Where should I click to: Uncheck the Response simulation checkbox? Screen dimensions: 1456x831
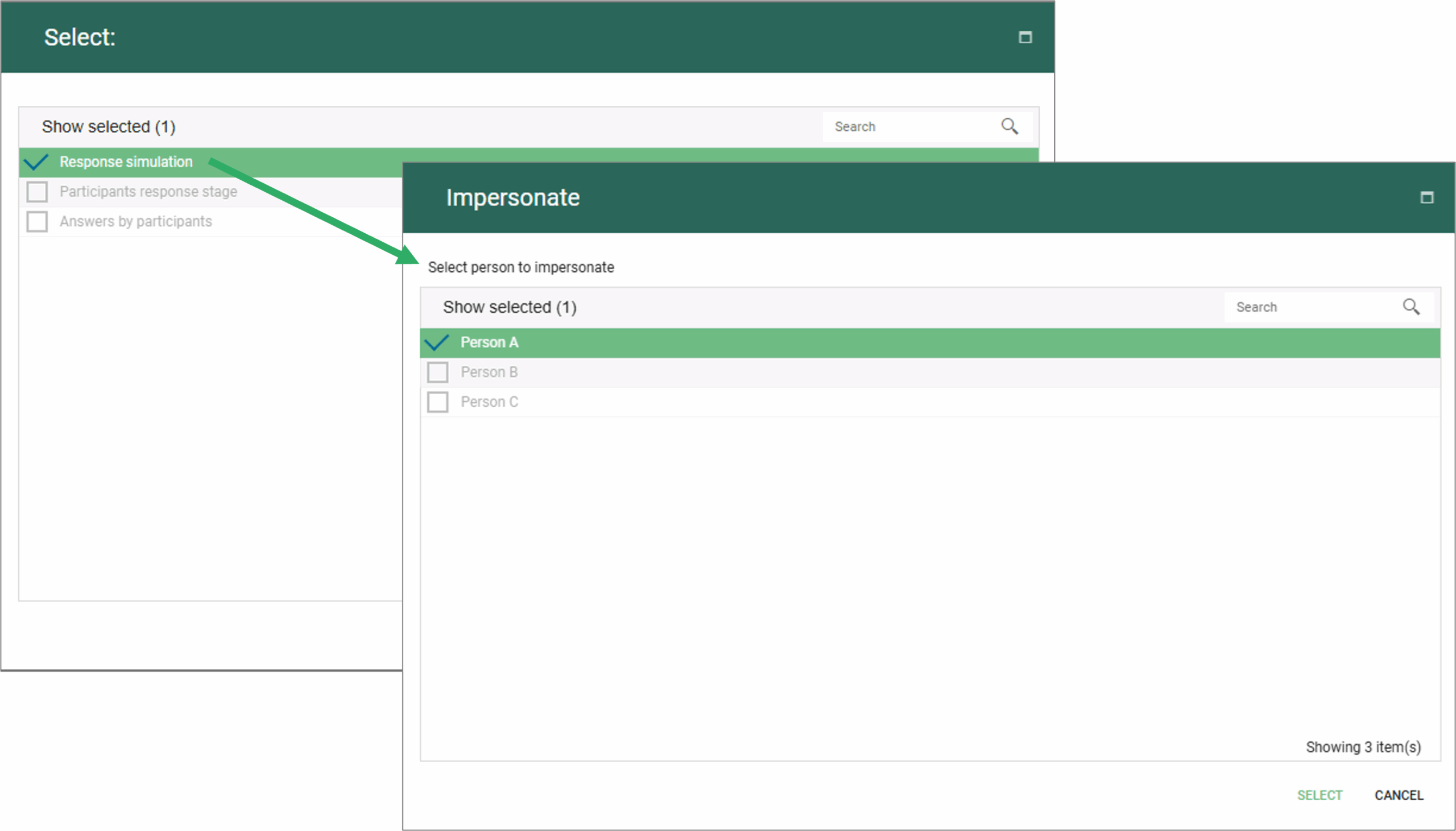click(36, 162)
